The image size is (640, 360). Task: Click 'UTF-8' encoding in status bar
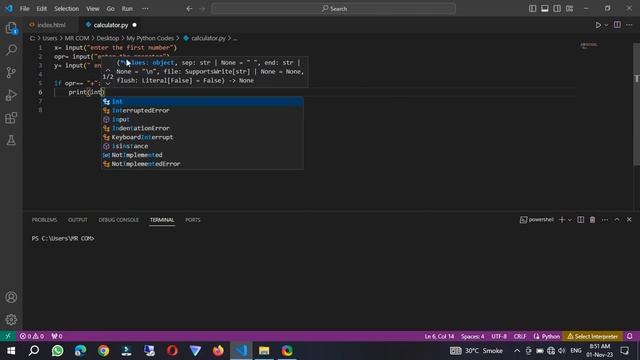click(x=499, y=336)
